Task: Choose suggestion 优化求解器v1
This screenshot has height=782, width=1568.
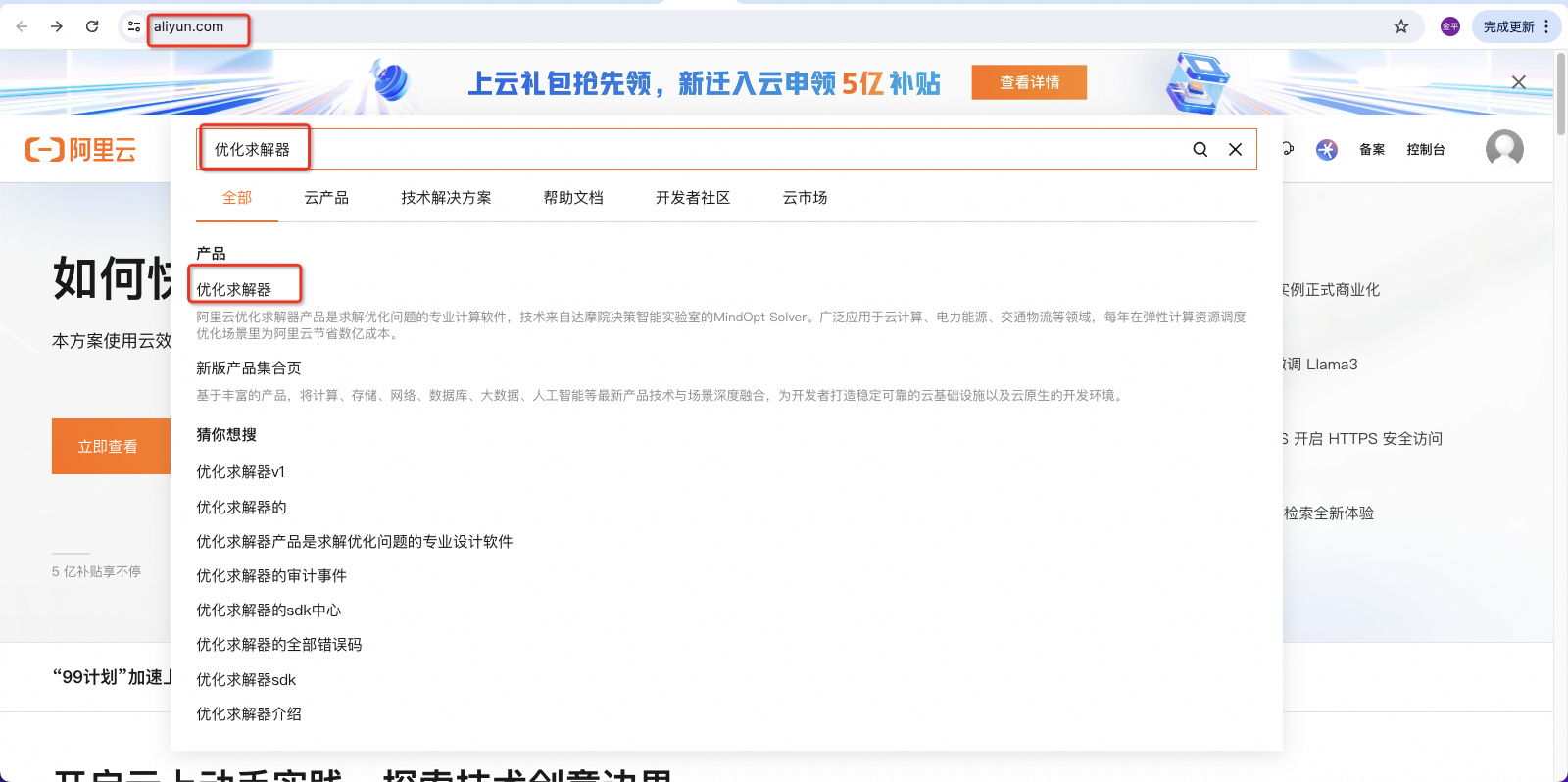Action: click(x=240, y=472)
